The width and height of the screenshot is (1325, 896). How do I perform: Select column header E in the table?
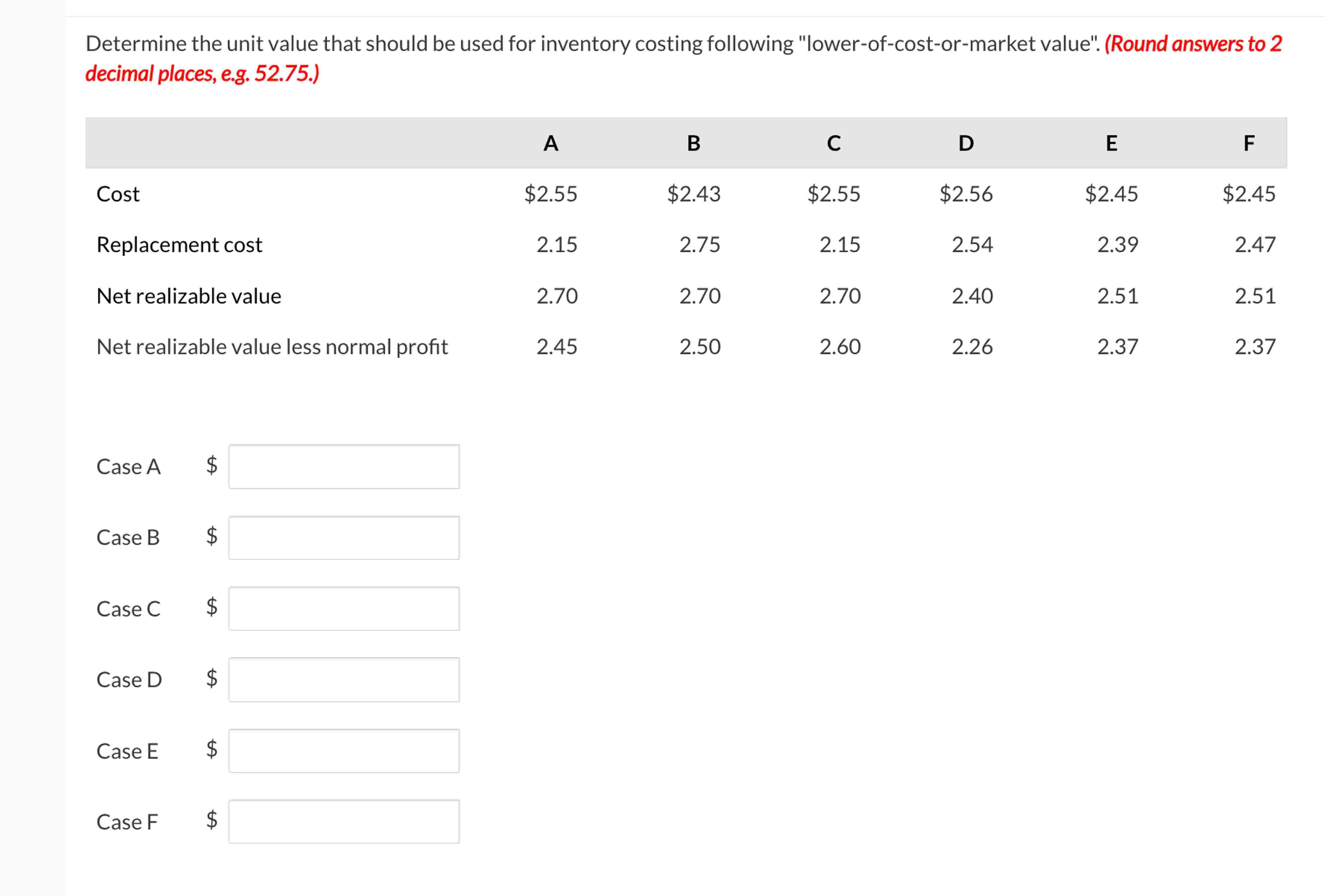pyautogui.click(x=1111, y=144)
